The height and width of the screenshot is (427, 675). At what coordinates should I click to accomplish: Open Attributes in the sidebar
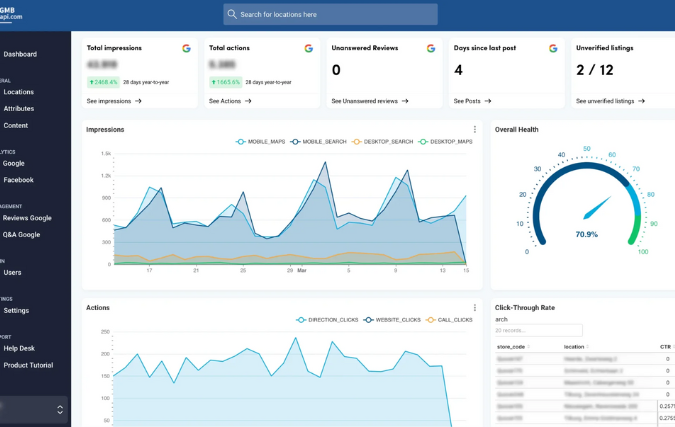[19, 108]
